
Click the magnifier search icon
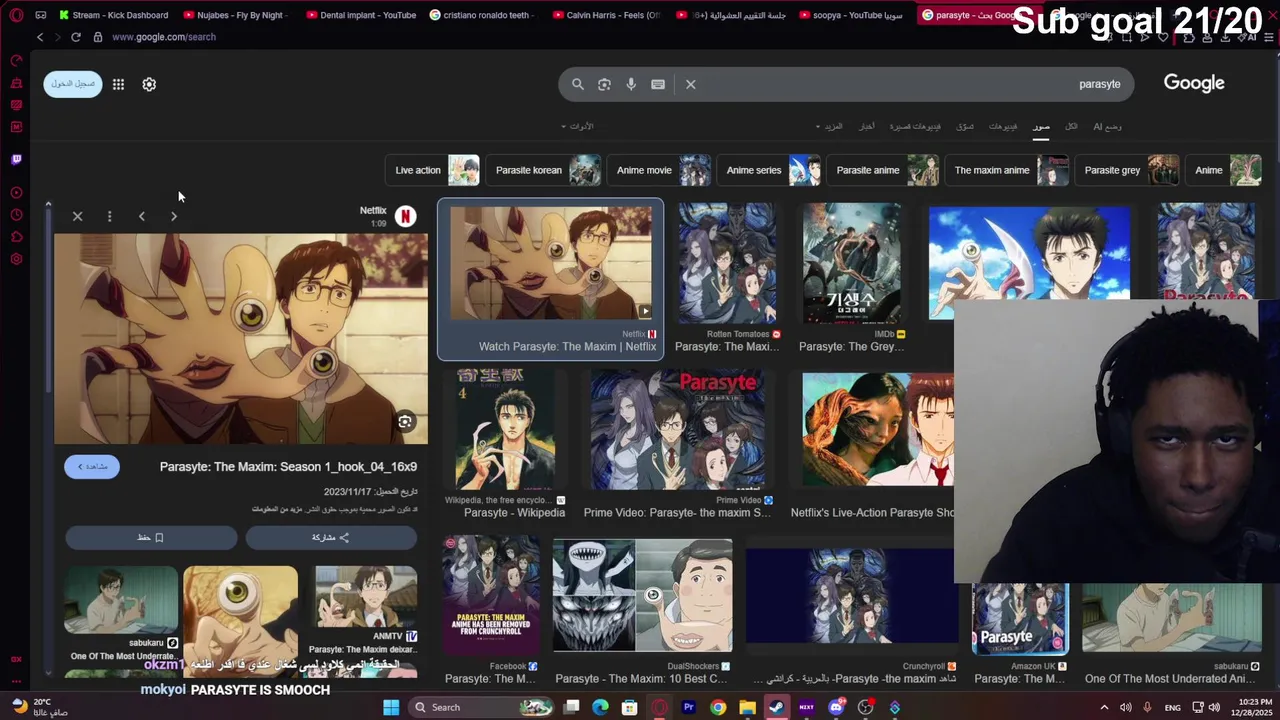pyautogui.click(x=577, y=84)
